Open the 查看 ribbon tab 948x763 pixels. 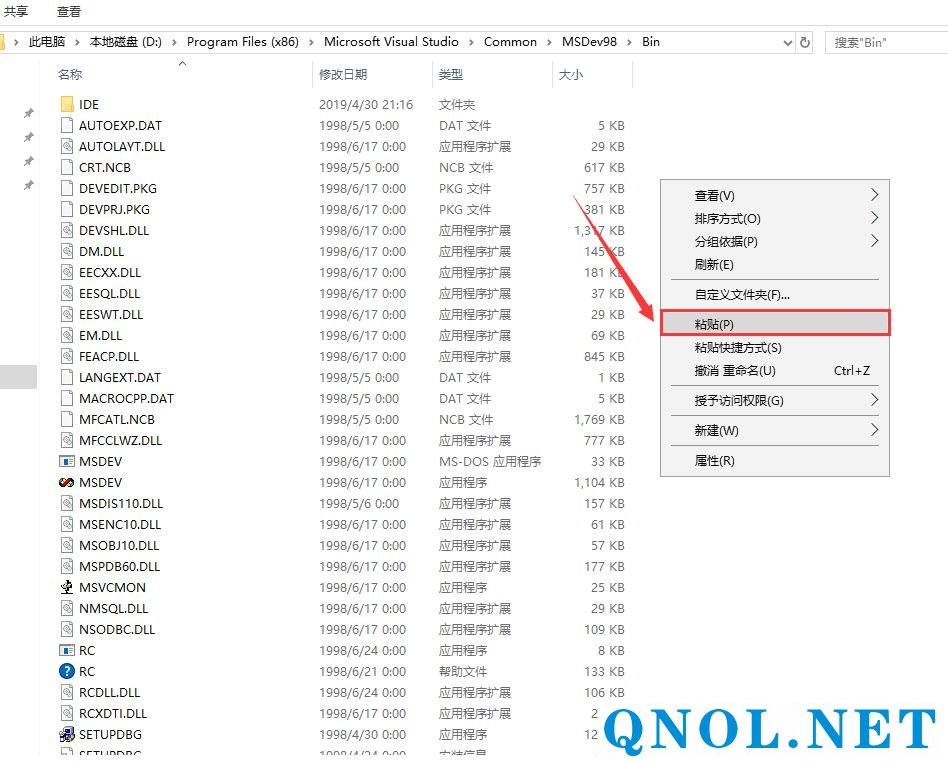point(69,11)
